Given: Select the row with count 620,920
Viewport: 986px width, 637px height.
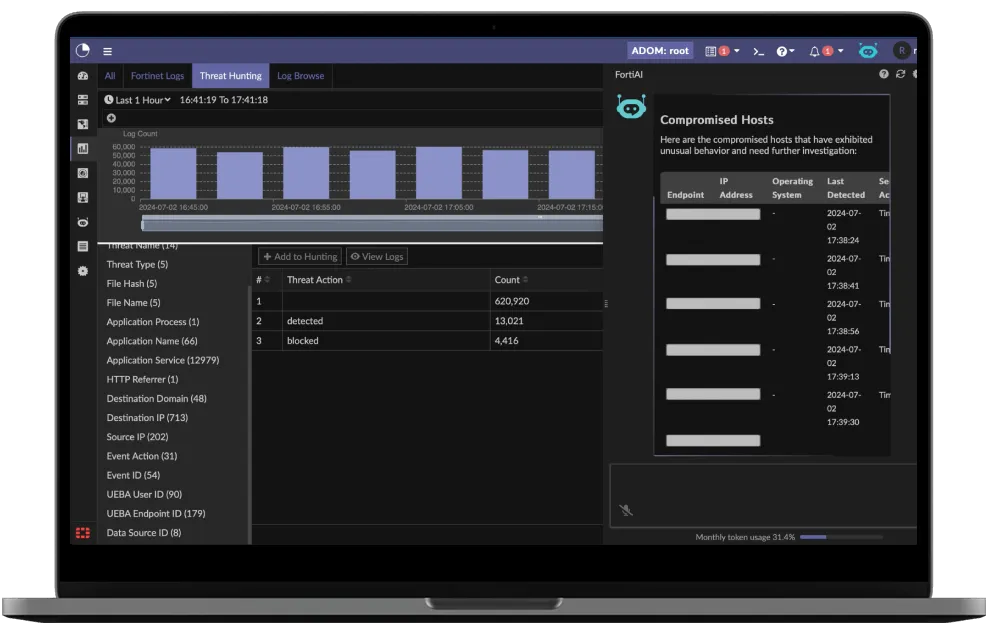Looking at the screenshot, I should [428, 301].
